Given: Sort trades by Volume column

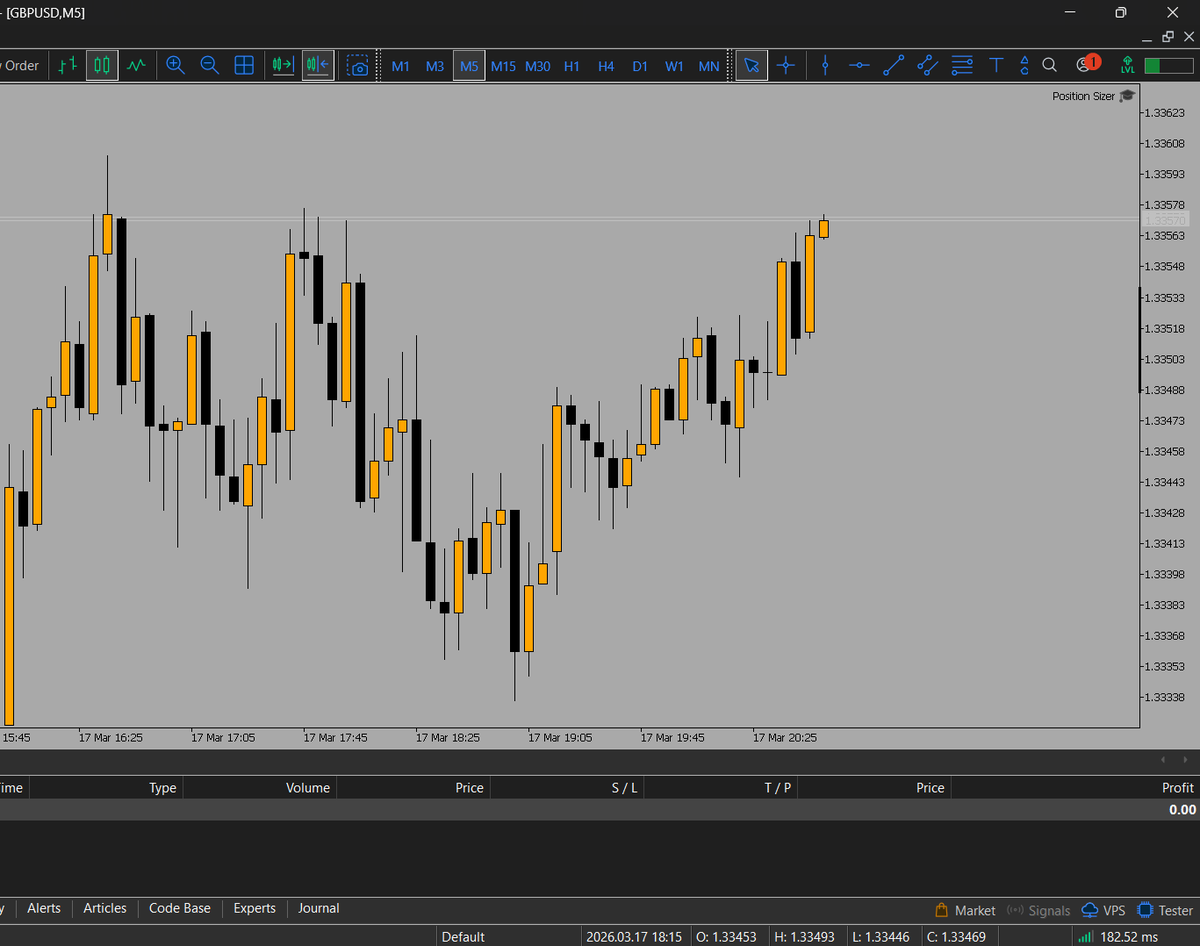Looking at the screenshot, I should coord(260,787).
